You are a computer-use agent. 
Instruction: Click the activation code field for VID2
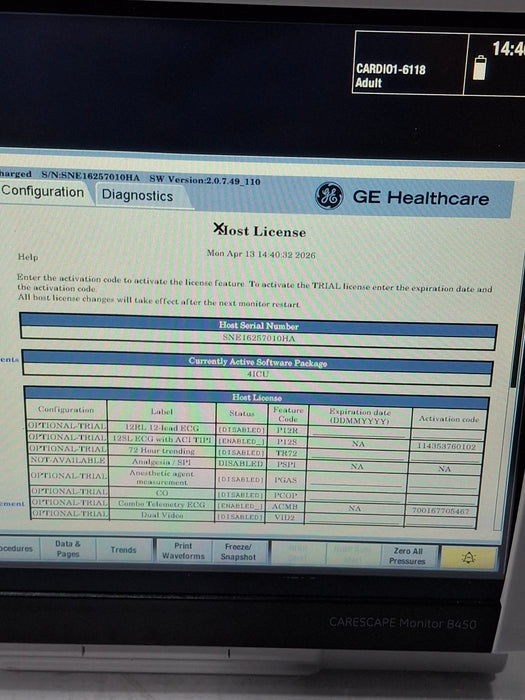point(440,521)
